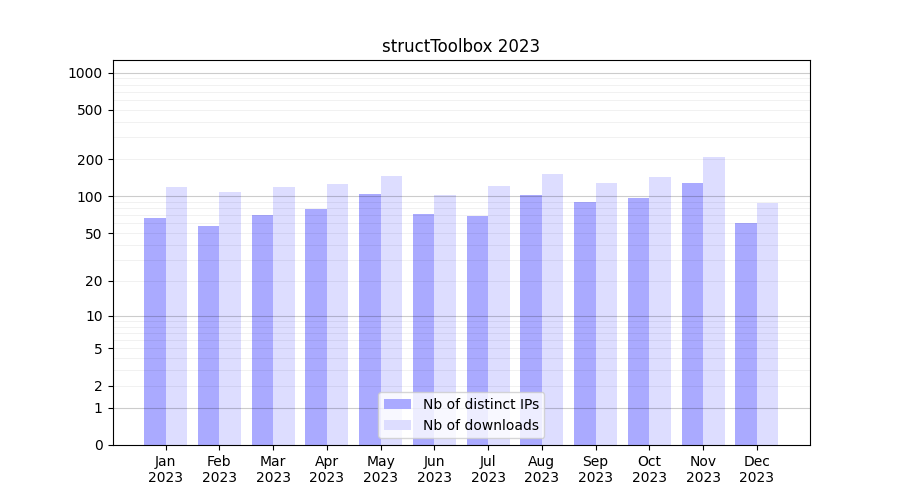900x500 pixels.
Task: Click the 1000 y-axis tick label
Action: 85,73
